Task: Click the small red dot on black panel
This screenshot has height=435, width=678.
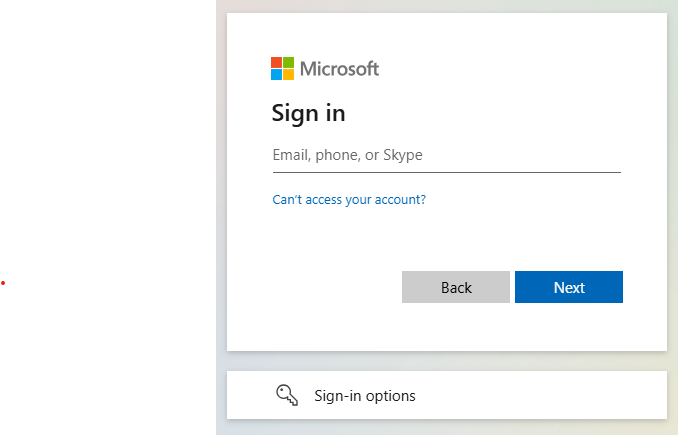Action: [3, 283]
